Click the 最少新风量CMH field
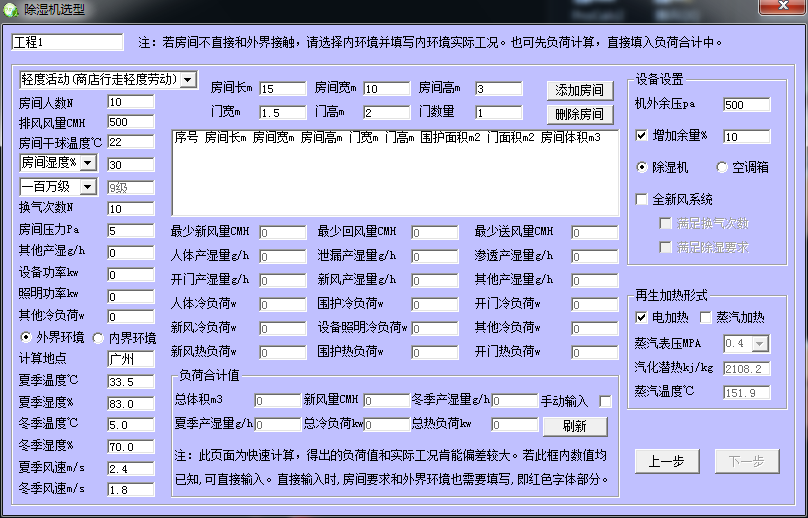Image resolution: width=808 pixels, height=518 pixels. (283, 232)
